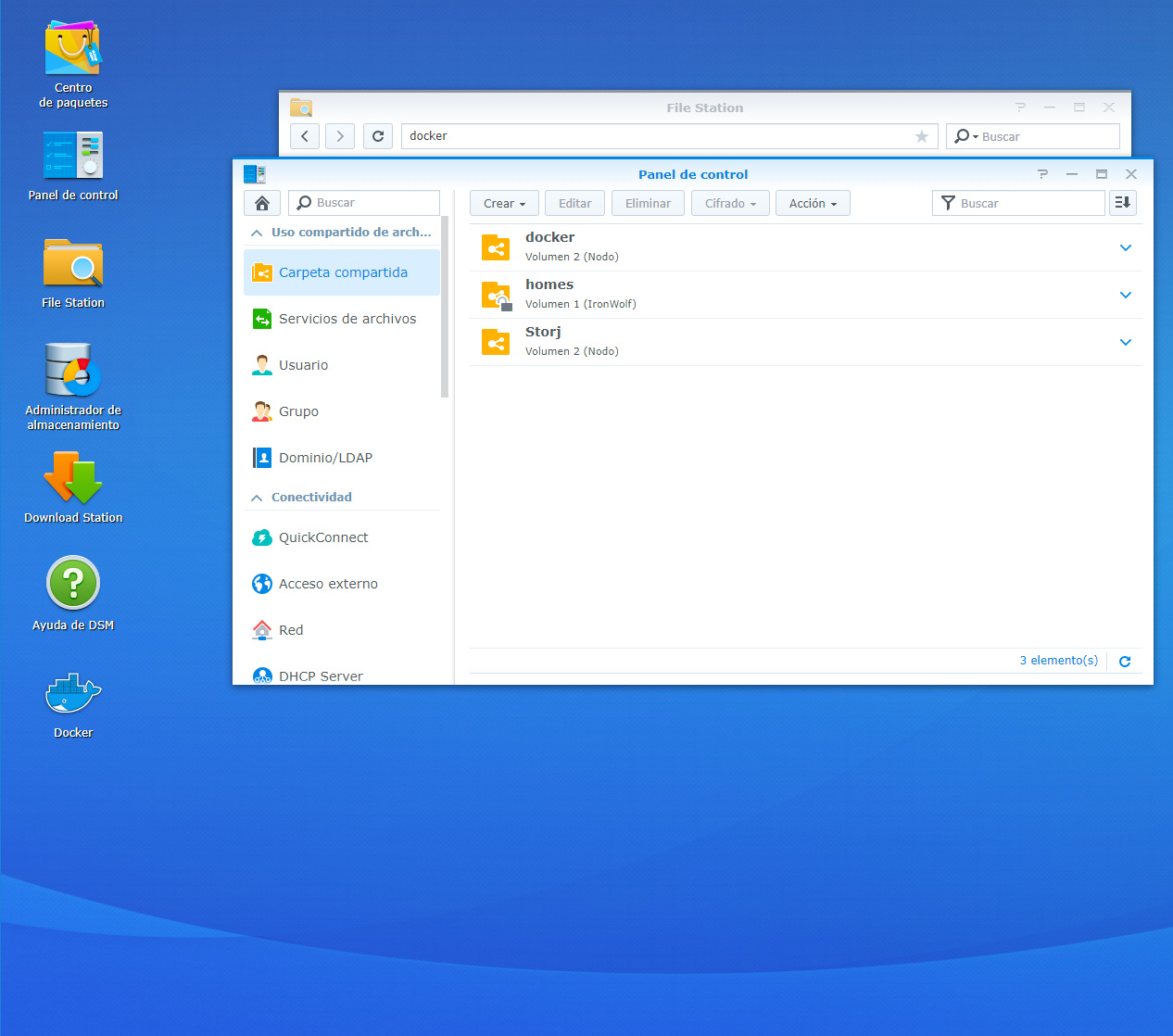This screenshot has width=1173, height=1036.
Task: Click the Eliminar button
Action: point(648,203)
